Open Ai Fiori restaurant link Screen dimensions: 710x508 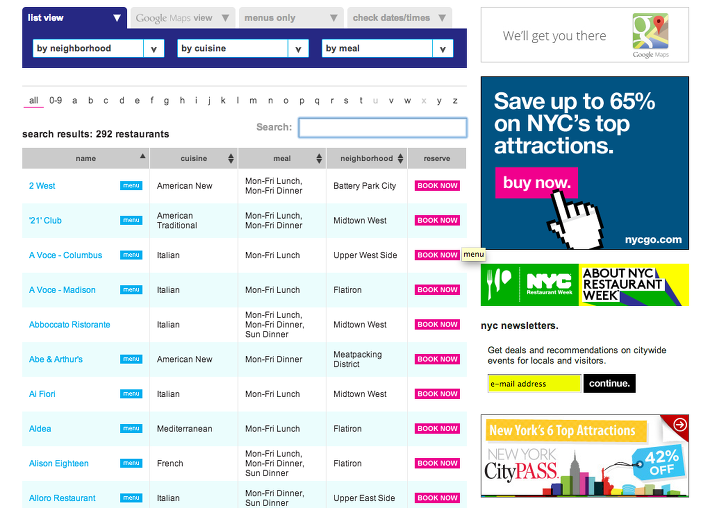tap(42, 394)
